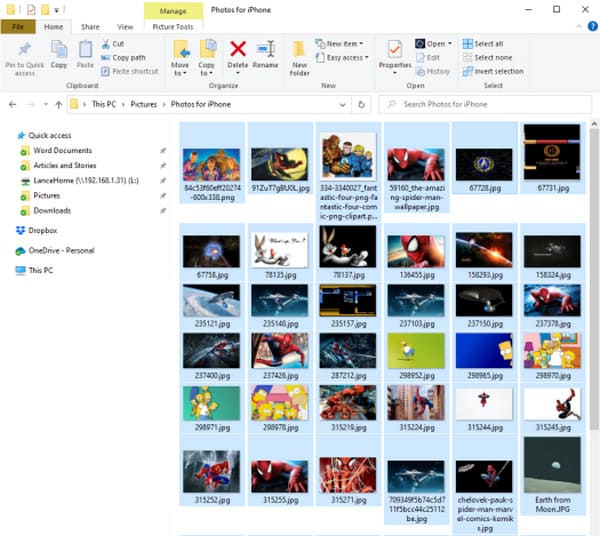Click Select none in the Select group
The height and width of the screenshot is (536, 600).
tap(492, 58)
